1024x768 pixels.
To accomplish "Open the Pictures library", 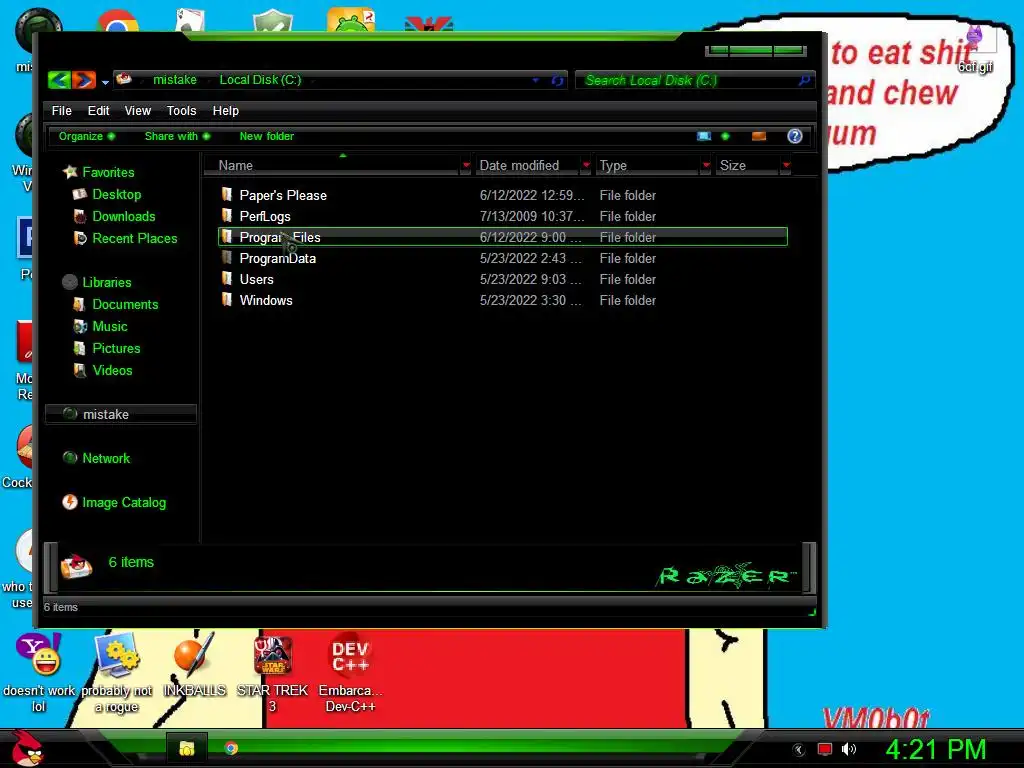I will 116,348.
